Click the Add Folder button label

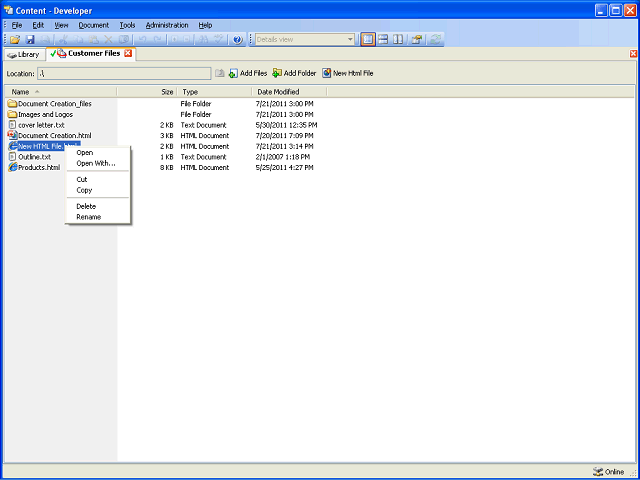(300, 73)
